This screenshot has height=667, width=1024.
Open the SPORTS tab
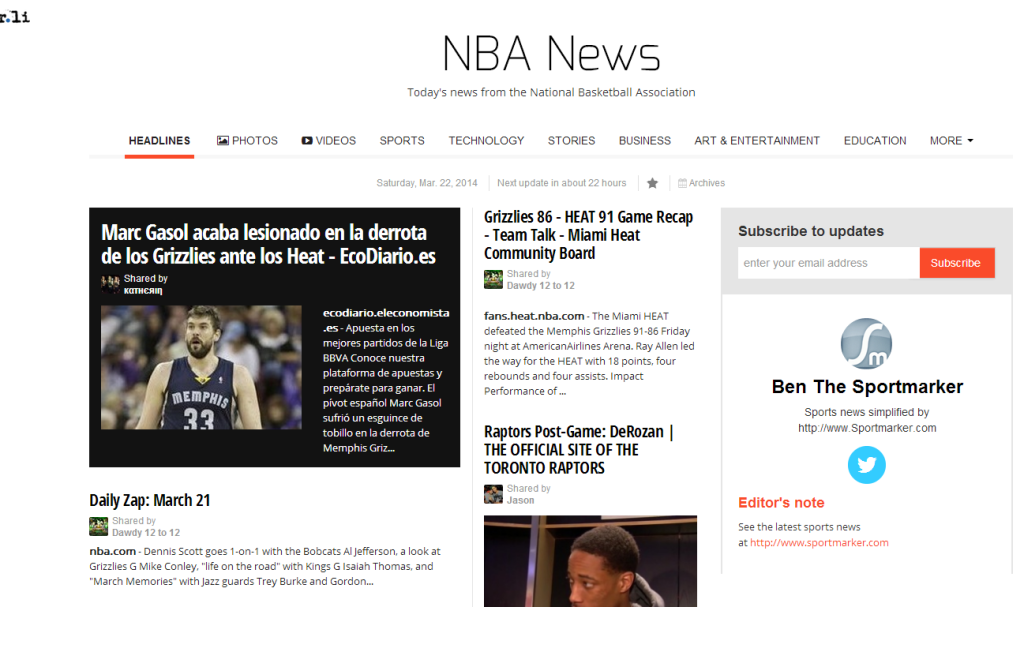tap(402, 140)
